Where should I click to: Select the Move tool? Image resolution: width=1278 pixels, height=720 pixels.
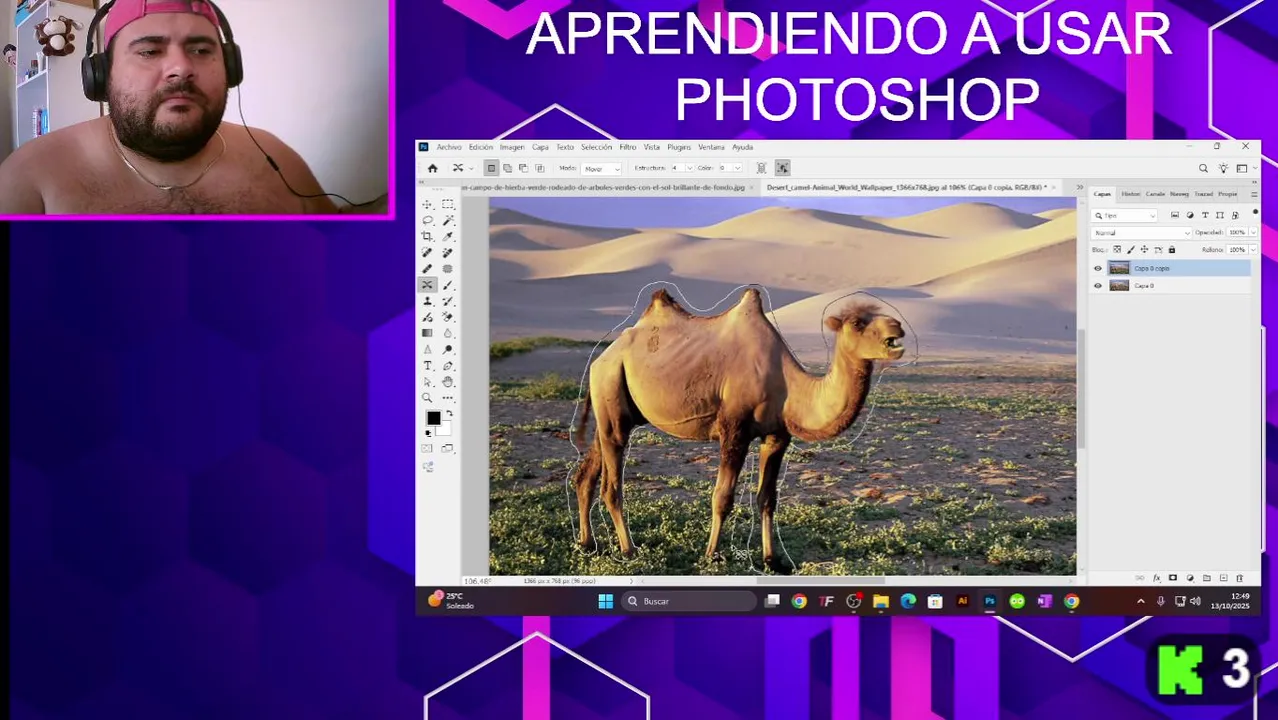(427, 204)
